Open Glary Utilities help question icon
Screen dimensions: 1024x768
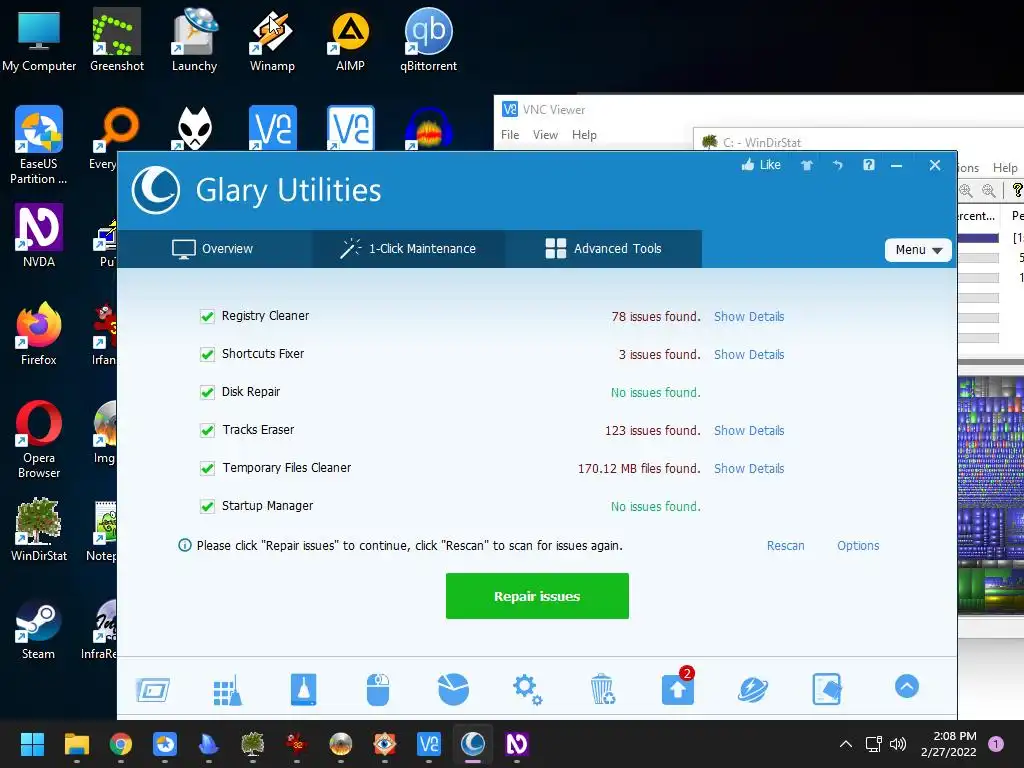[869, 165]
